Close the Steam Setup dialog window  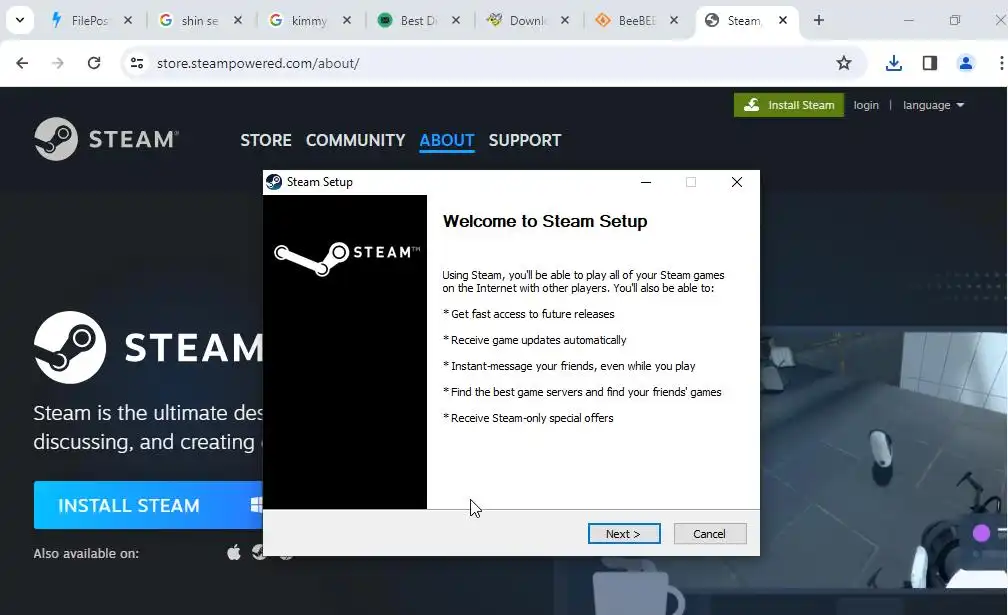point(737,182)
